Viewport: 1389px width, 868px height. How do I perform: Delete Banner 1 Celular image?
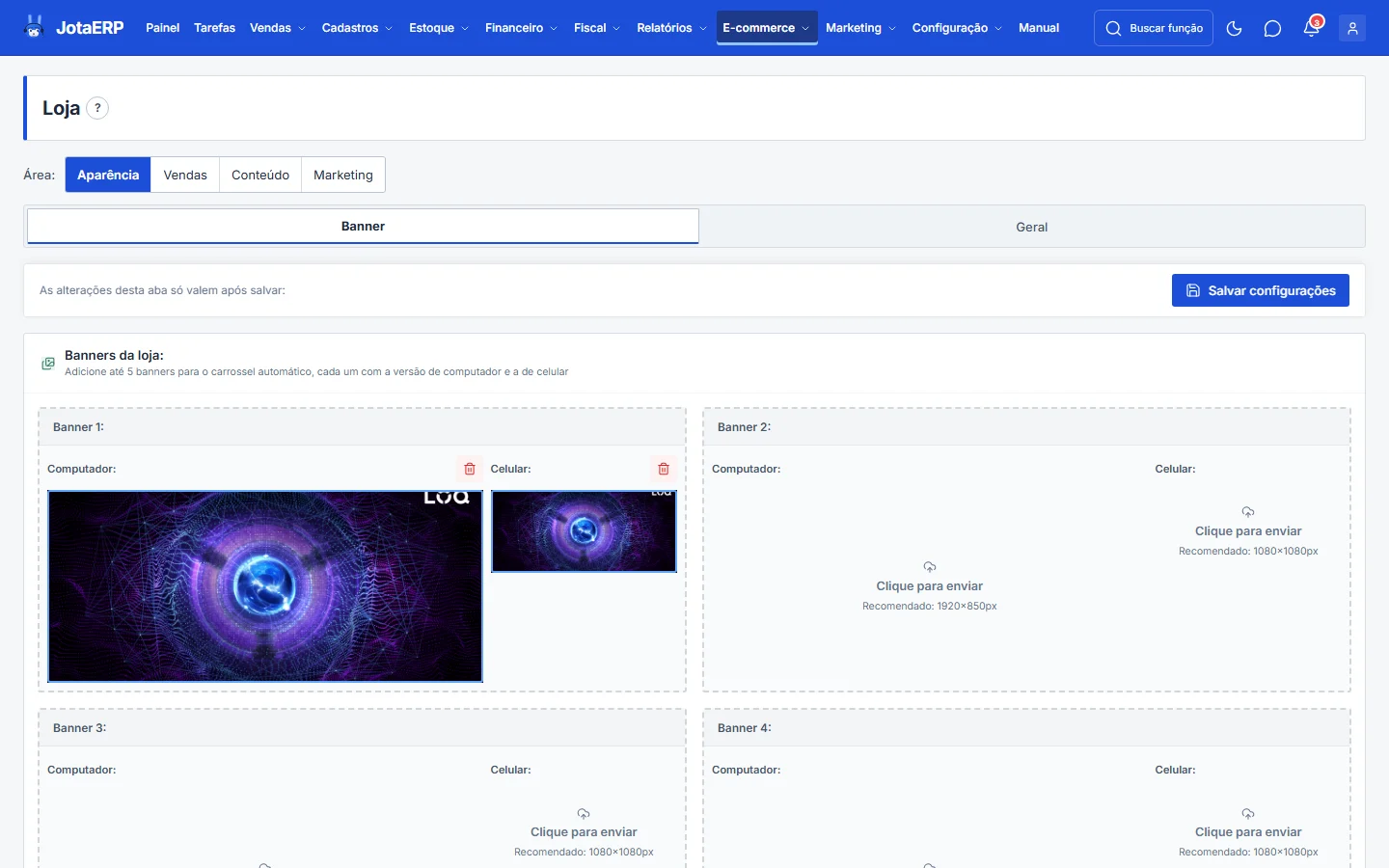(x=664, y=469)
